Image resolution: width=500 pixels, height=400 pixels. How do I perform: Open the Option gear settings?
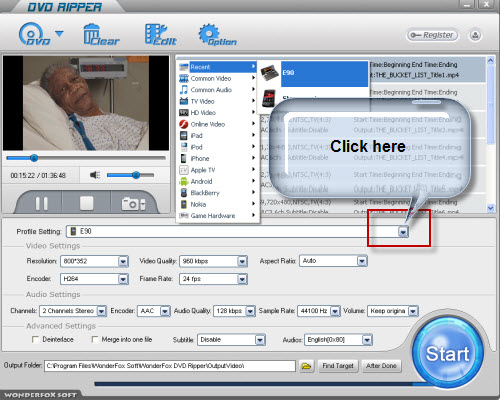click(217, 34)
